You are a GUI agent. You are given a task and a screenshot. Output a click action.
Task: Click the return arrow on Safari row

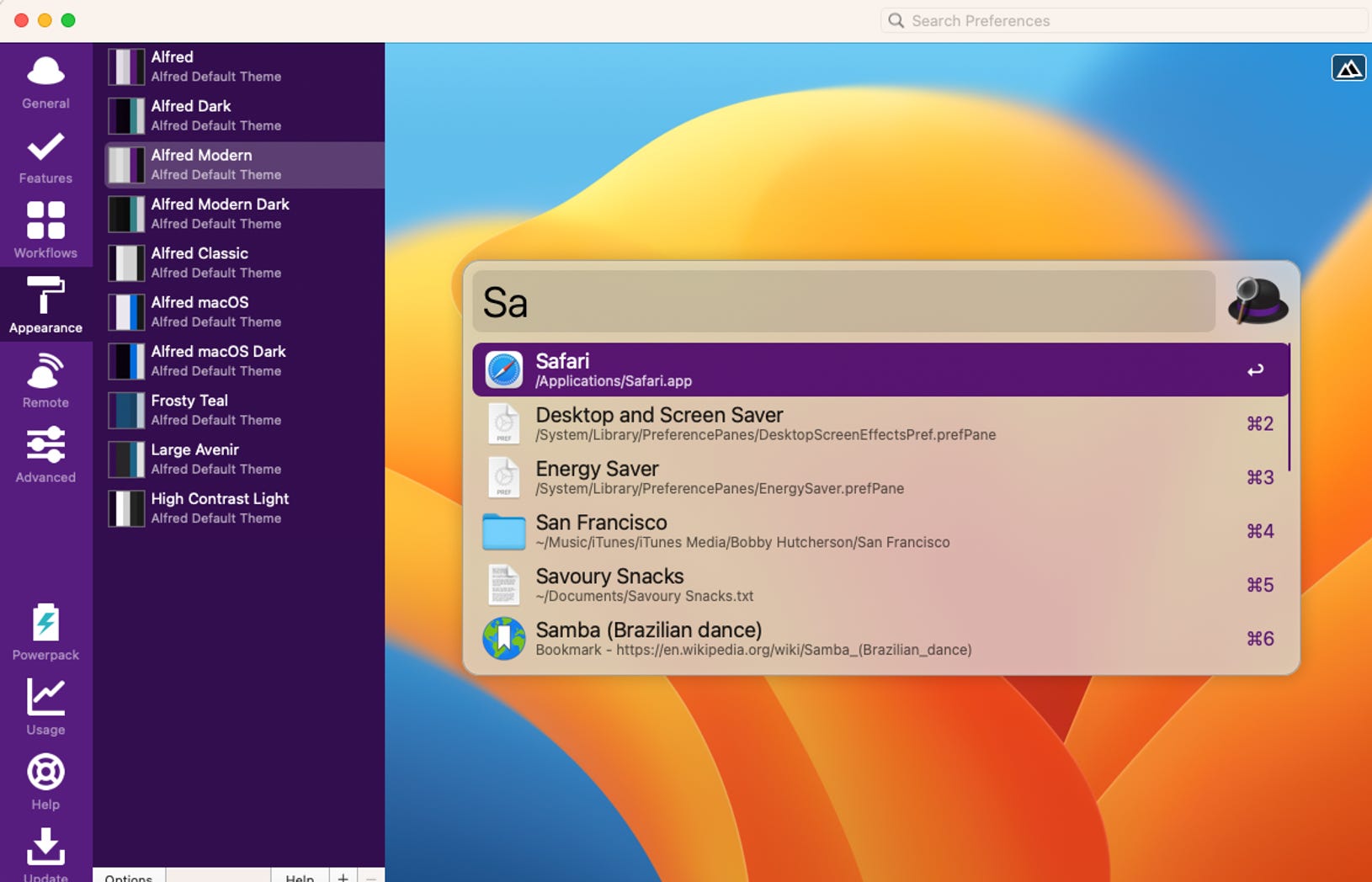coord(1255,369)
